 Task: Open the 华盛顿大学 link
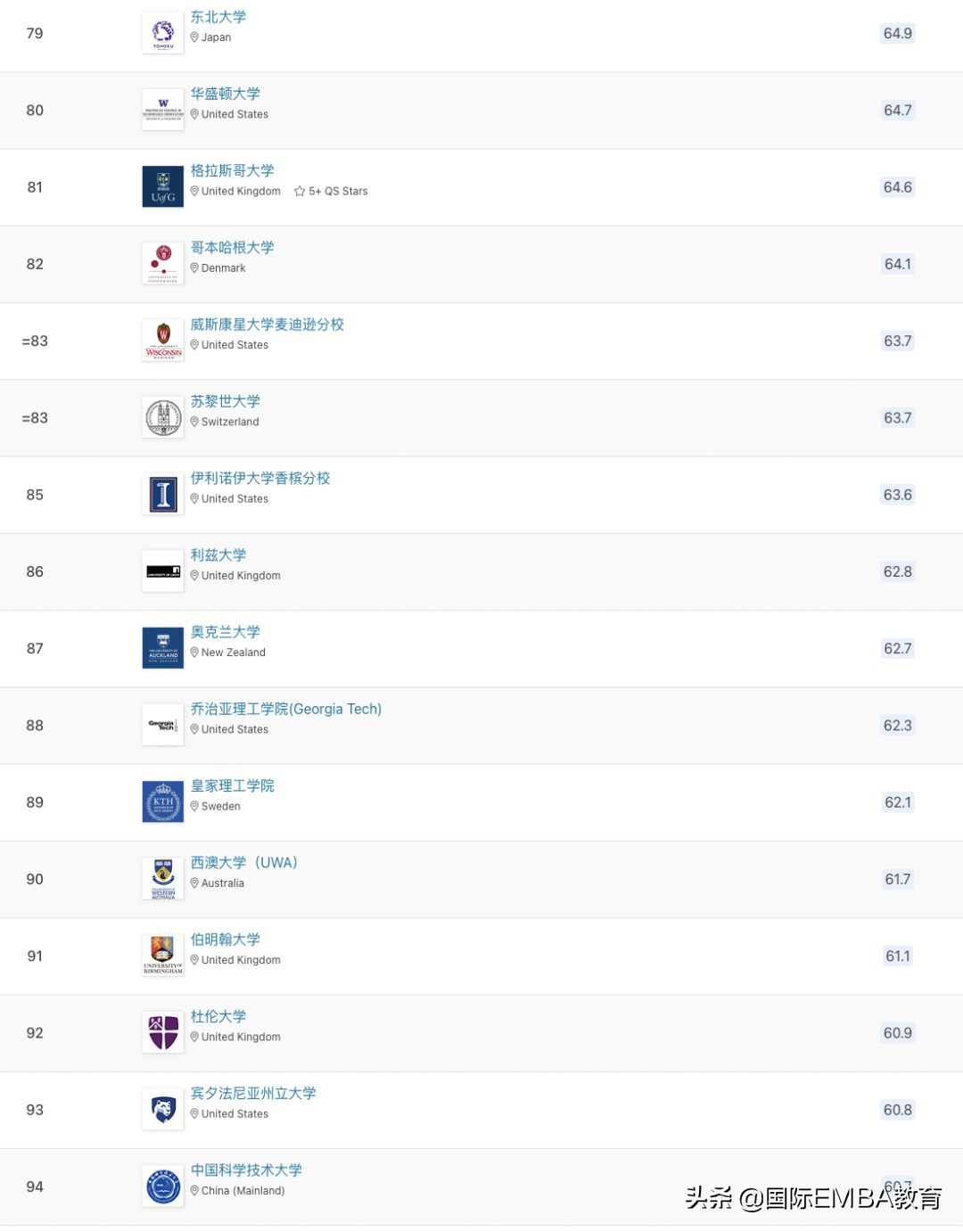pos(226,94)
